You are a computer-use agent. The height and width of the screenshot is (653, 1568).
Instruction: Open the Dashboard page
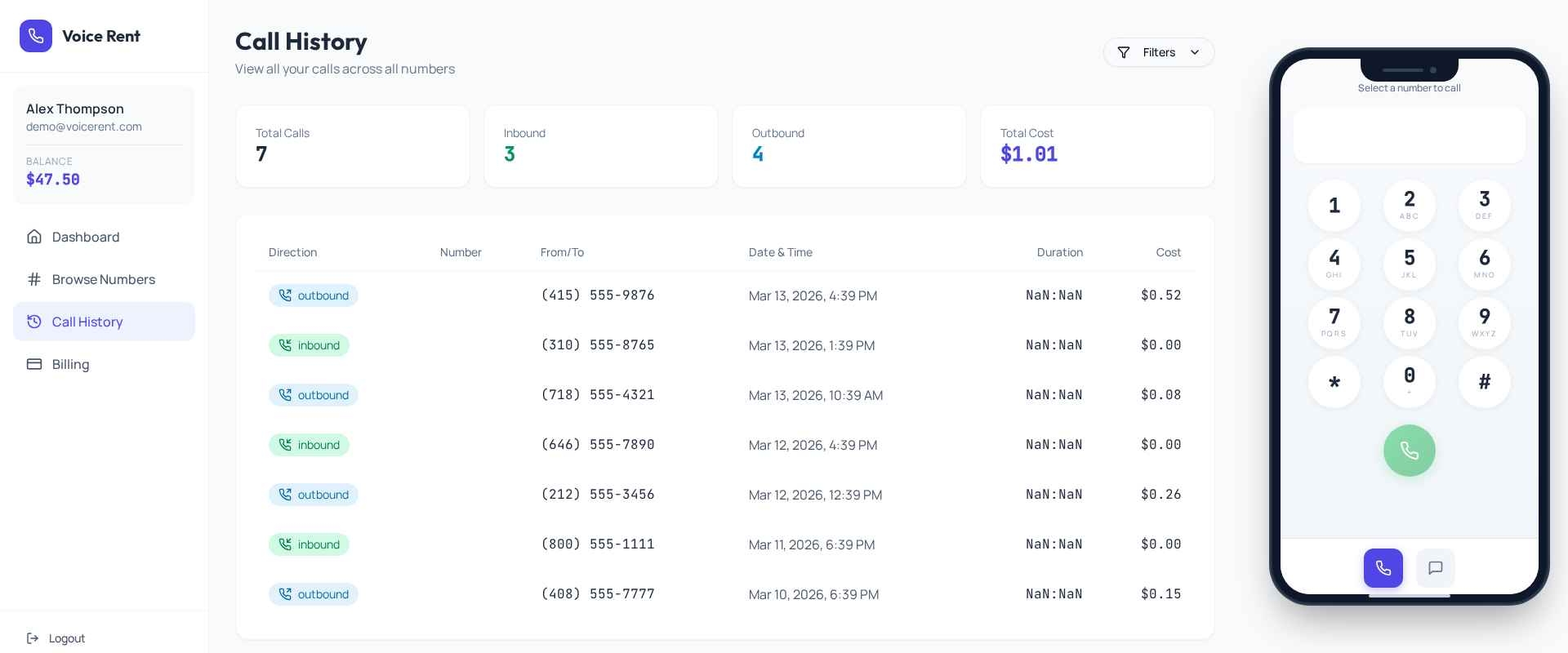coord(86,237)
